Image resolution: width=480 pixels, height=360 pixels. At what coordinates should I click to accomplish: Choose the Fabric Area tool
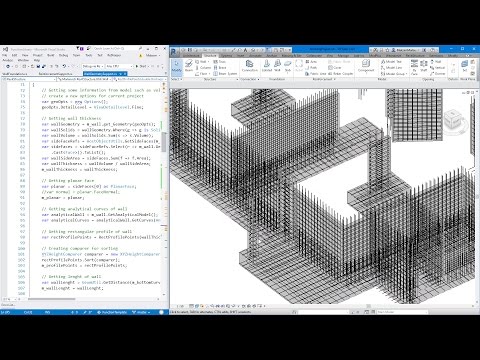click(316, 74)
